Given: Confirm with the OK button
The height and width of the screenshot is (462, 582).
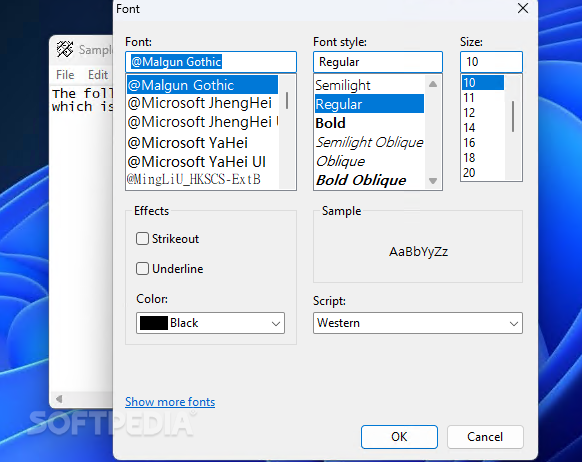Looking at the screenshot, I should click(x=399, y=436).
